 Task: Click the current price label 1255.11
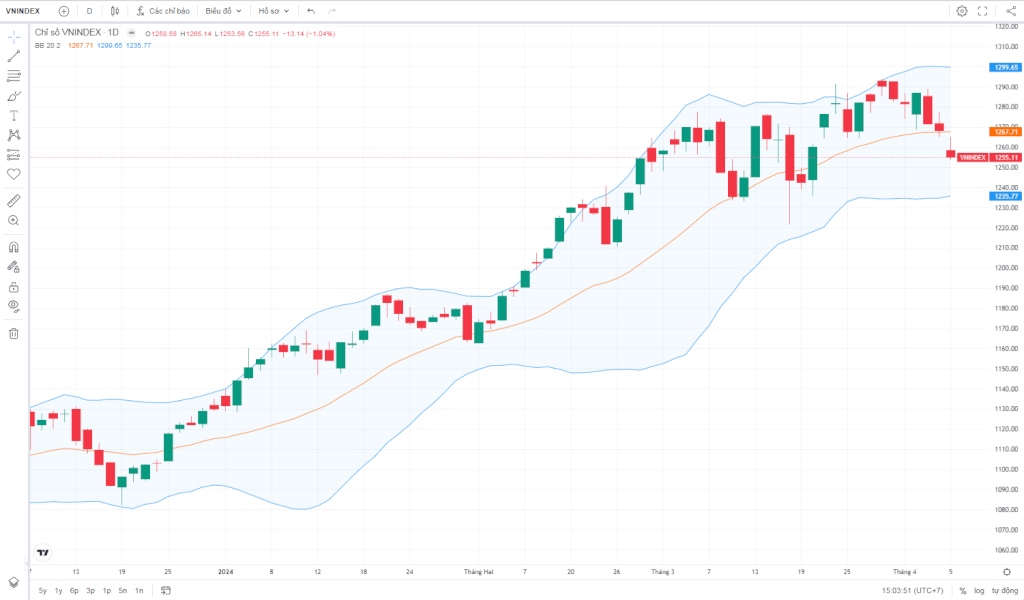[1006, 157]
